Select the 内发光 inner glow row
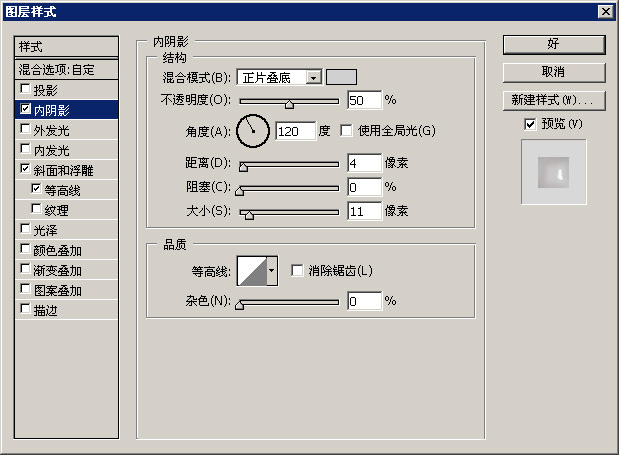 click(66, 150)
